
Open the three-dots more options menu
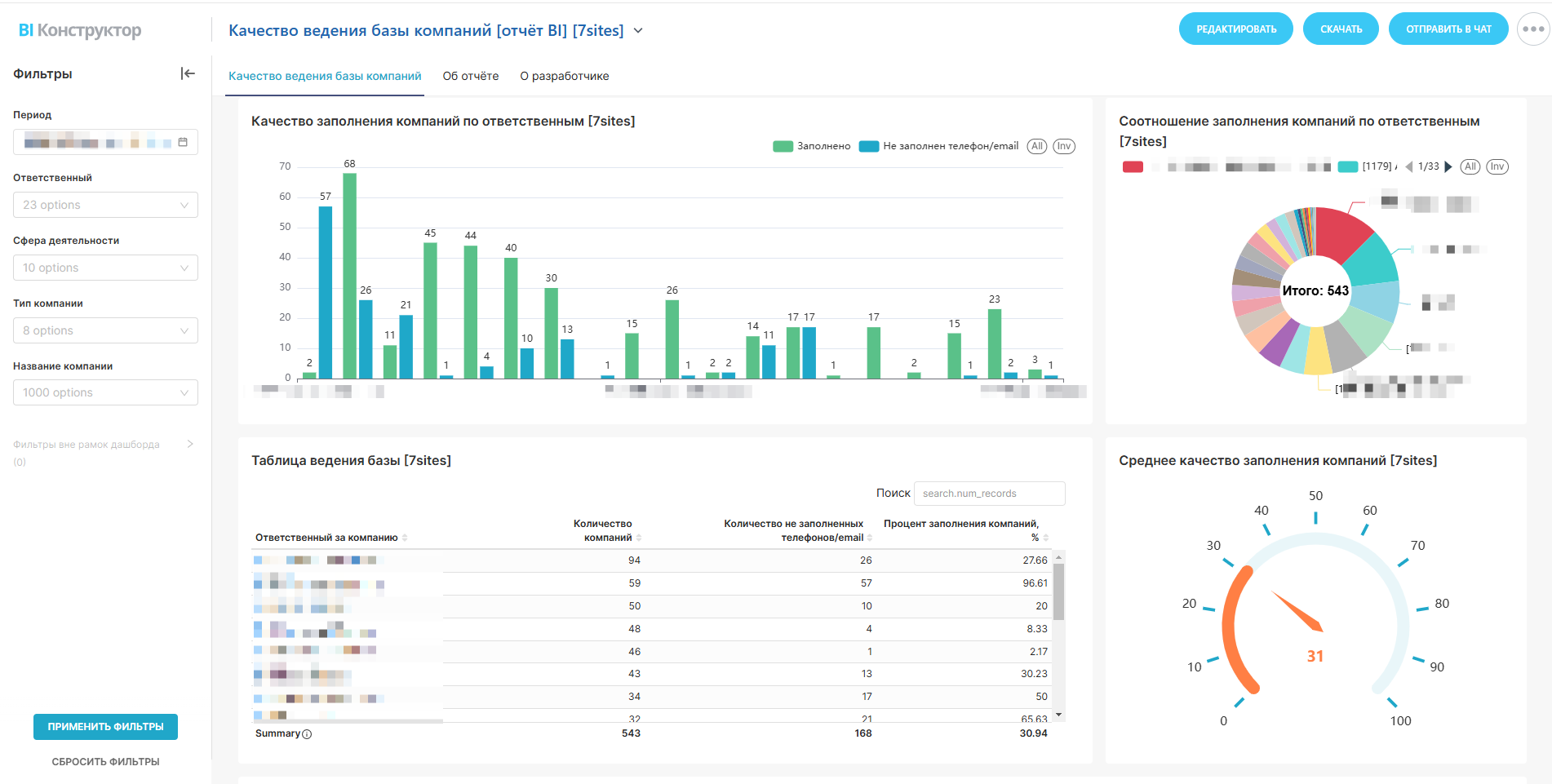coord(1532,29)
